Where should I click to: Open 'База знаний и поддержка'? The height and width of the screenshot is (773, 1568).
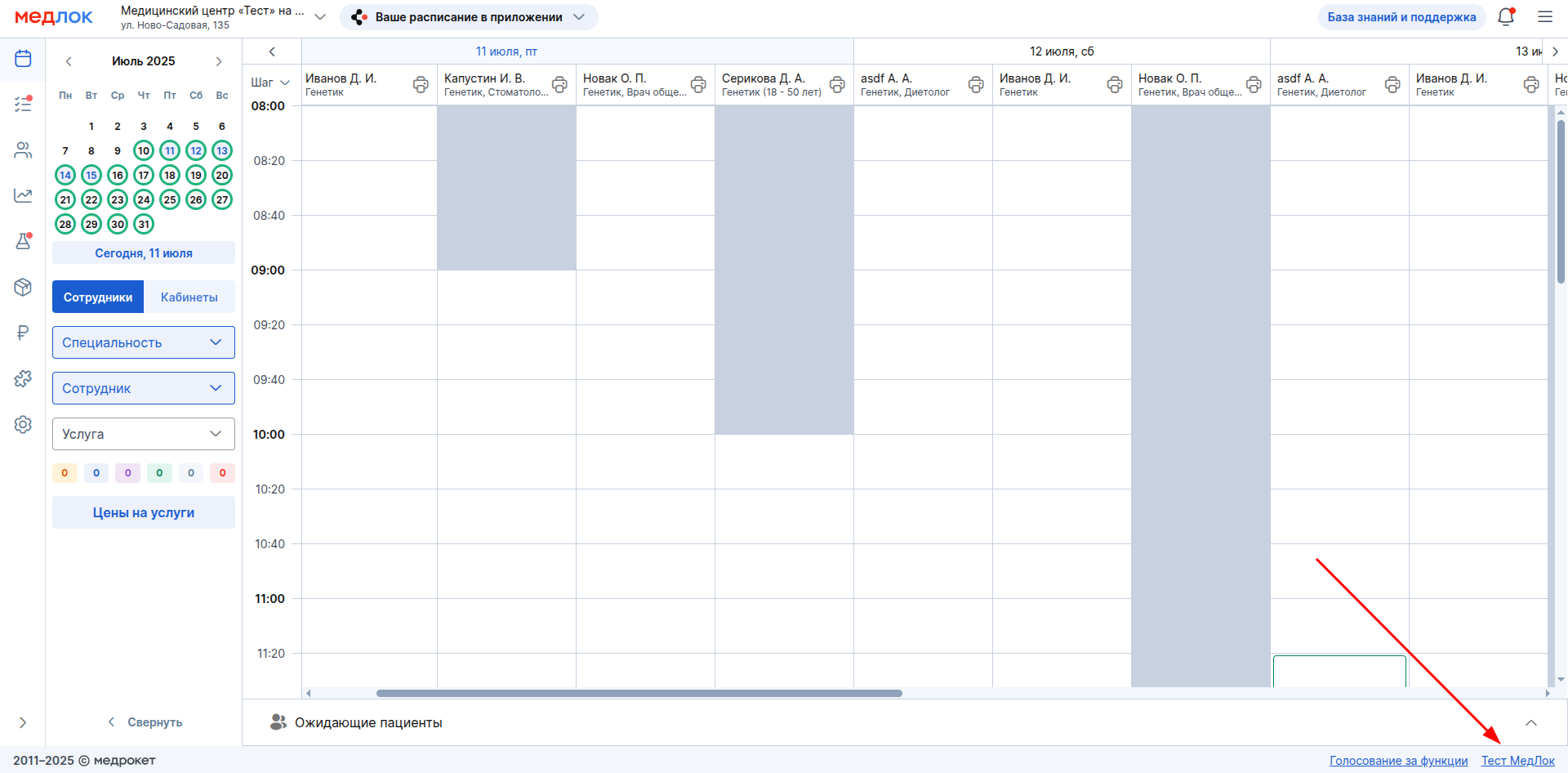[1401, 17]
